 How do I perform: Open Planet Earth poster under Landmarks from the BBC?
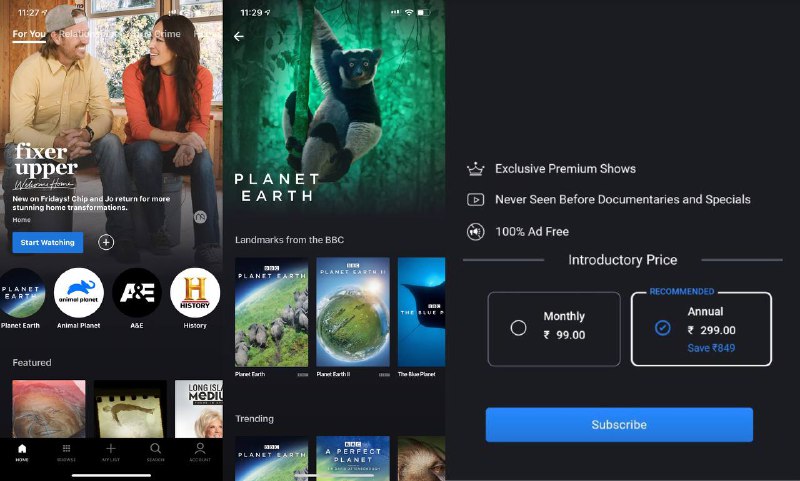[271, 312]
